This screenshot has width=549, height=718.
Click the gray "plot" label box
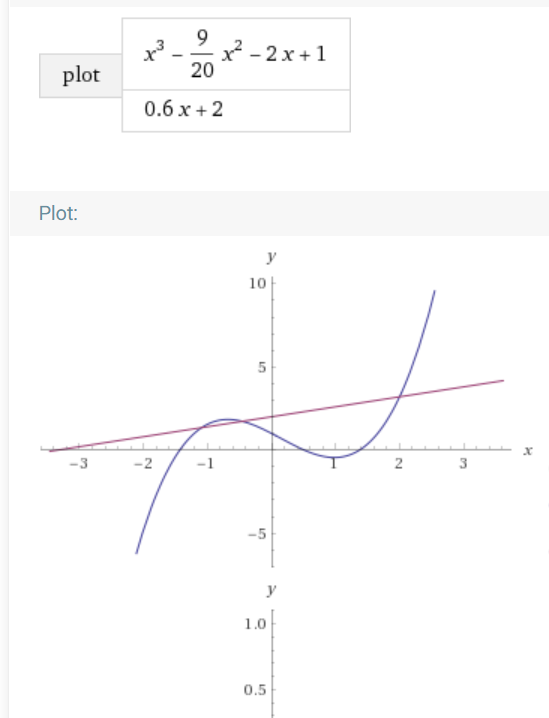coord(81,76)
